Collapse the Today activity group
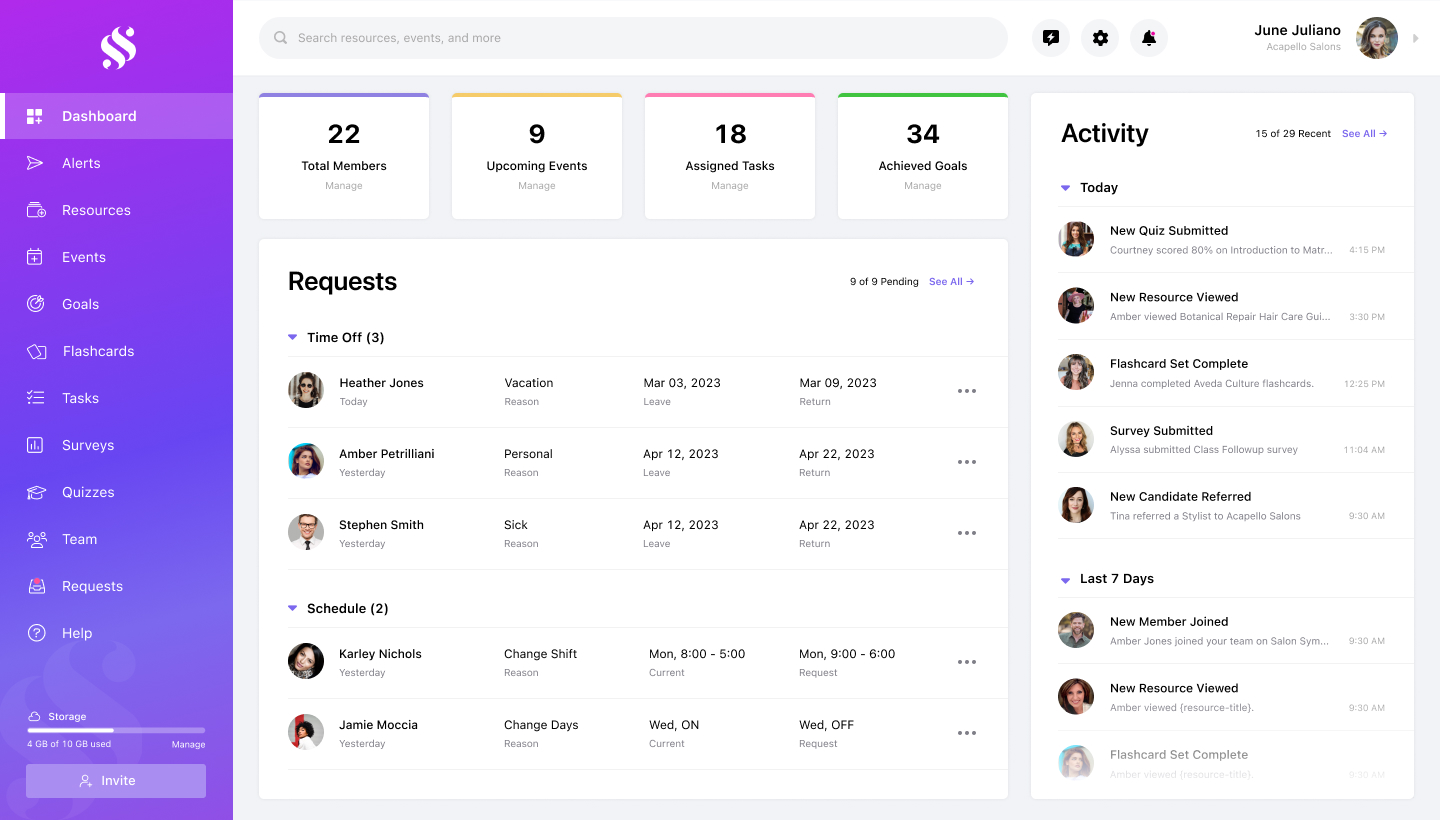The height and width of the screenshot is (820, 1440). [1065, 187]
